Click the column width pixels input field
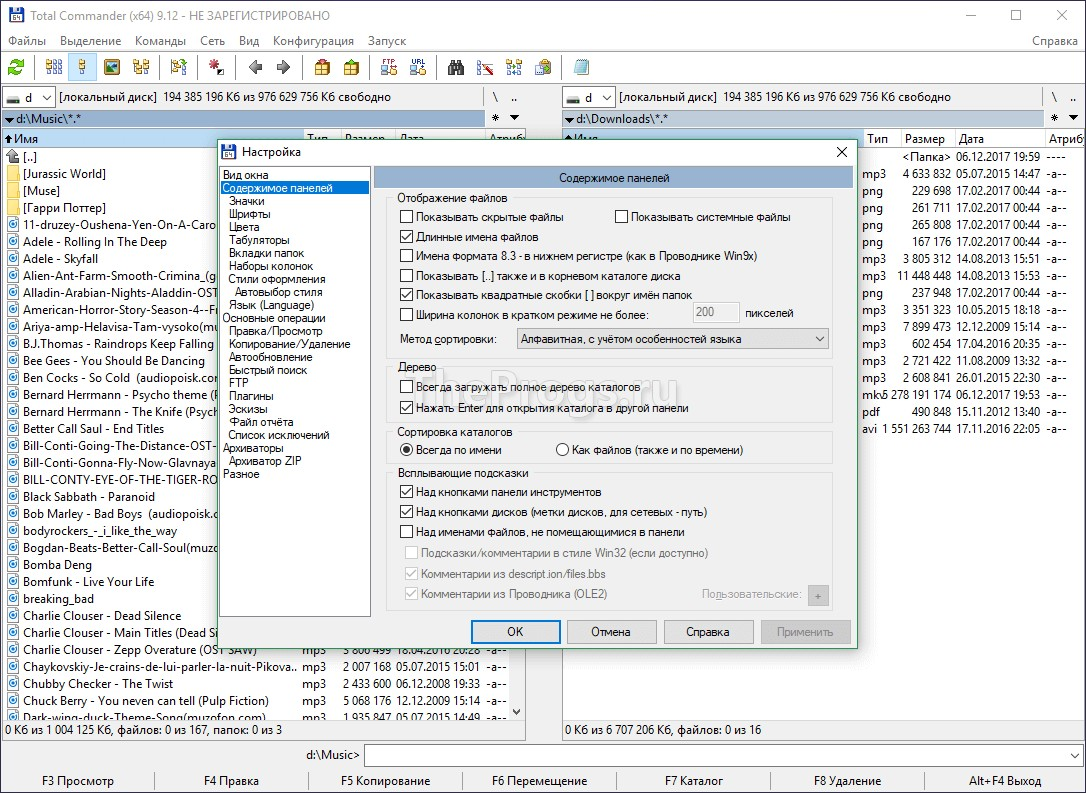1086x793 pixels. tap(716, 313)
